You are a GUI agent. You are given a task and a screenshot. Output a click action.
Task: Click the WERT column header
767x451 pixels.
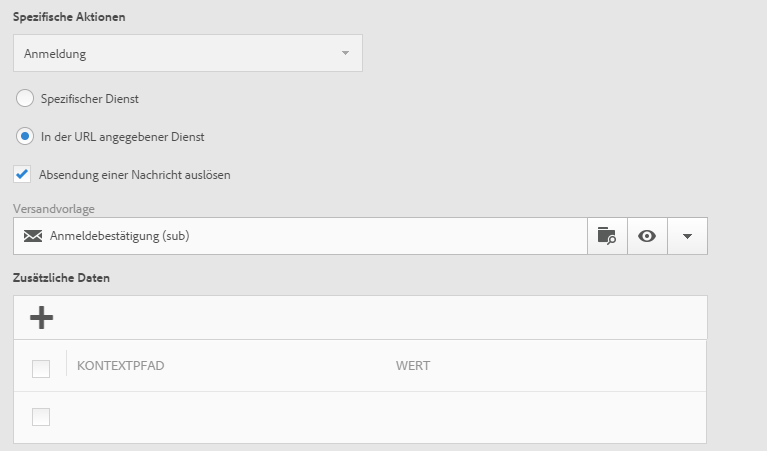click(412, 366)
